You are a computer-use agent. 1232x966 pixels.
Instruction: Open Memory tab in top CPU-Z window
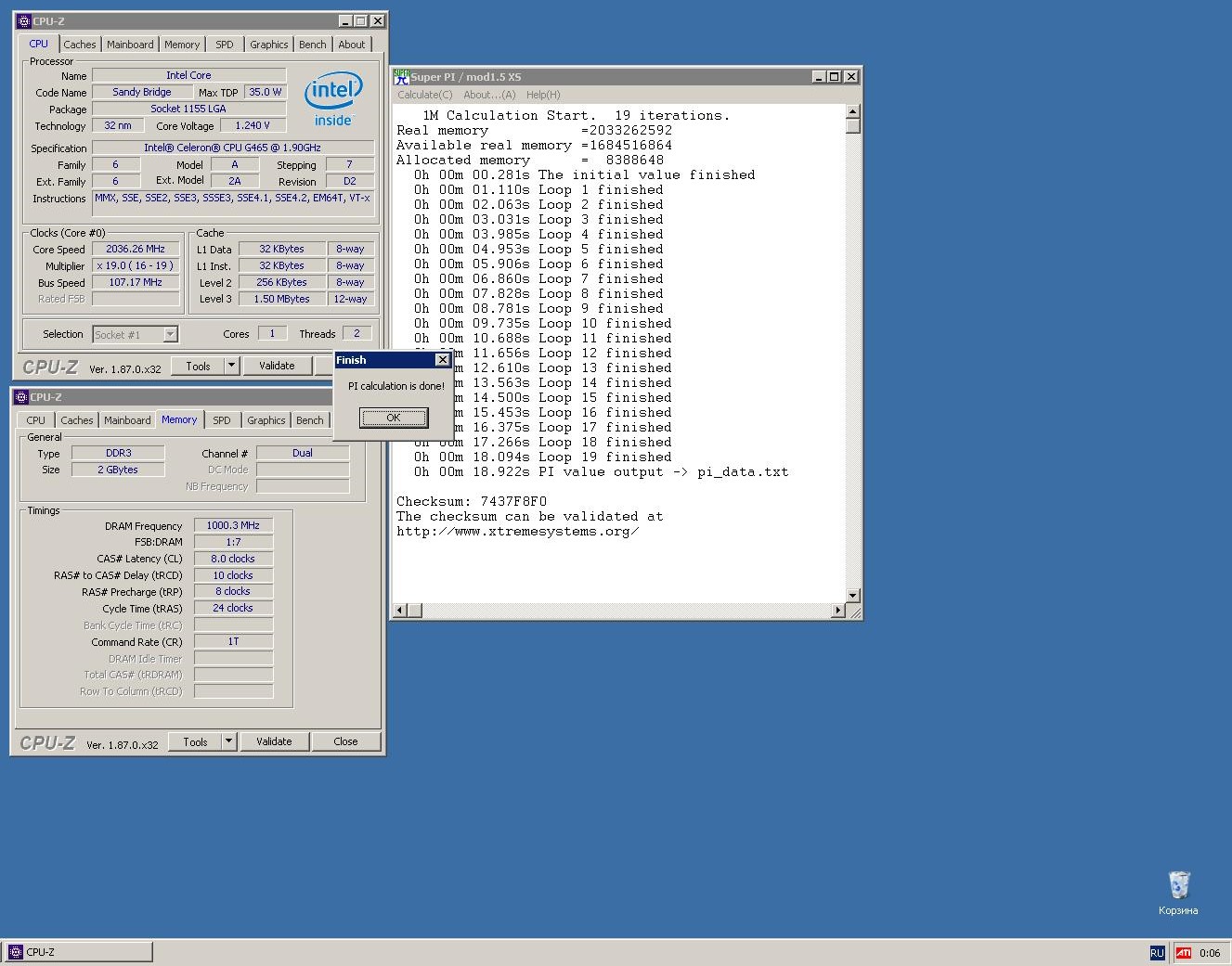182,45
